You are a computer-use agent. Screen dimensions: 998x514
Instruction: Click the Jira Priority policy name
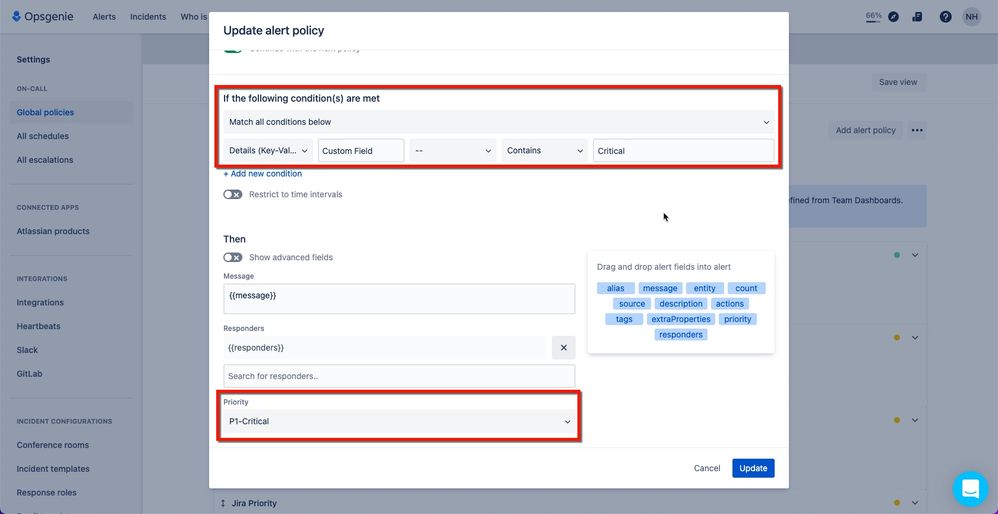(x=254, y=503)
